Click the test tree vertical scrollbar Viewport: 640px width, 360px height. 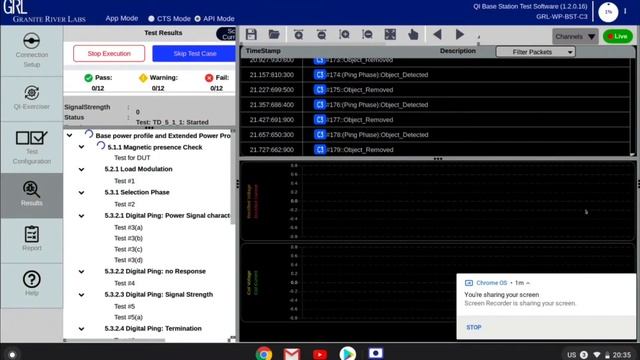click(233, 178)
